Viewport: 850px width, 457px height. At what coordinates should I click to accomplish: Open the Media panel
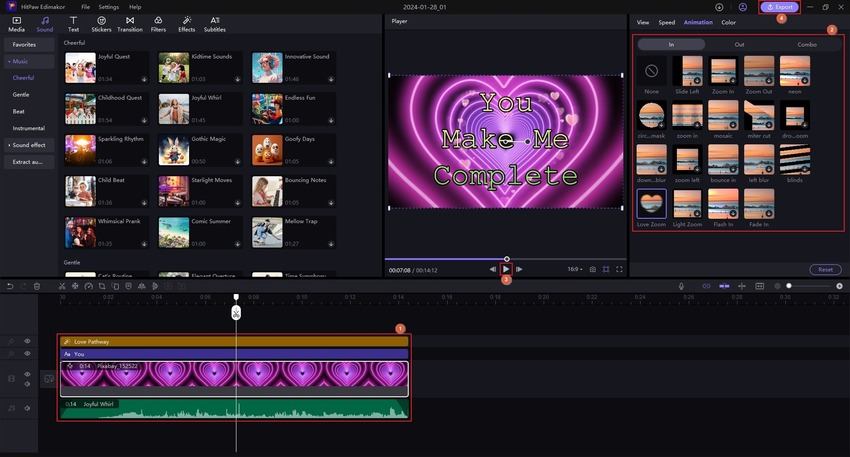pyautogui.click(x=16, y=24)
